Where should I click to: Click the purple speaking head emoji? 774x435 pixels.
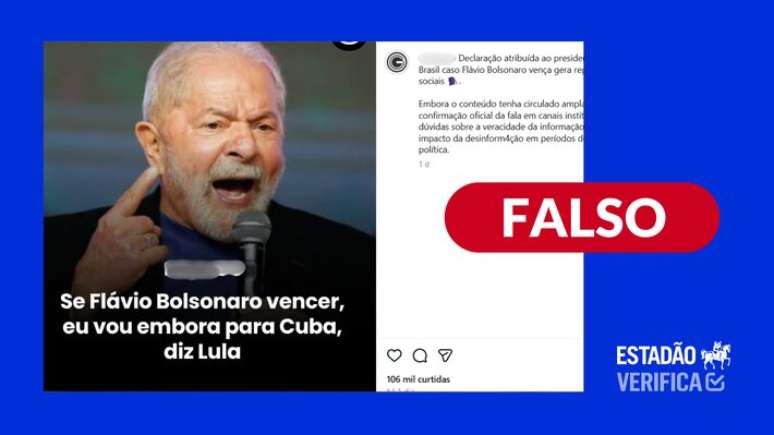[x=452, y=81]
